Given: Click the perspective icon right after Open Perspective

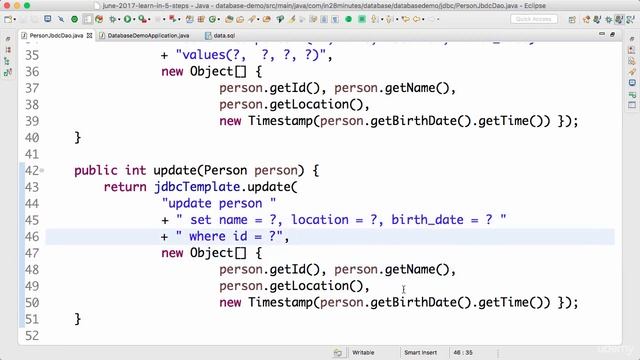Looking at the screenshot, I should pyautogui.click(x=587, y=19).
